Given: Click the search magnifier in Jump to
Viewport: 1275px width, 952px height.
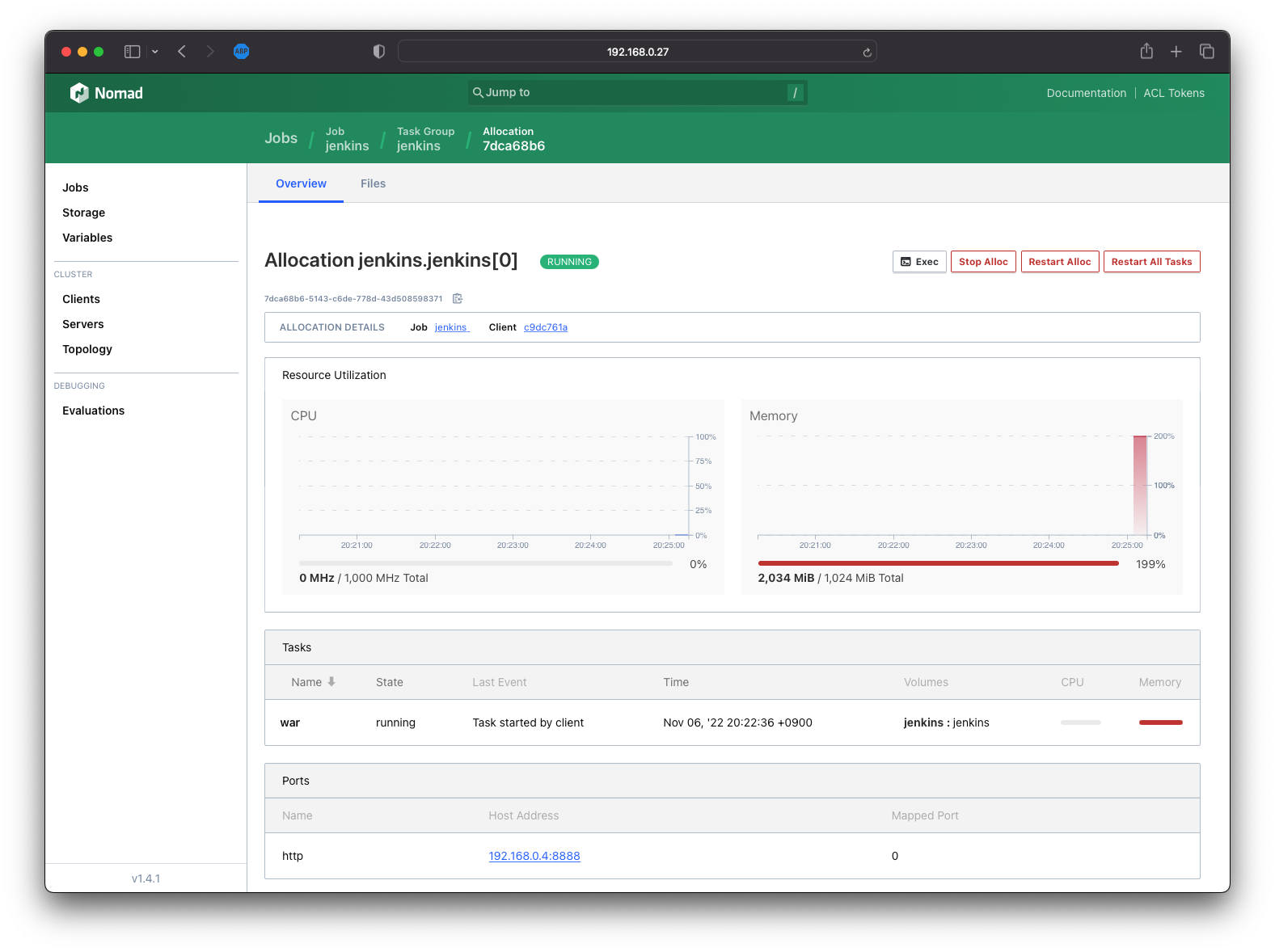Looking at the screenshot, I should pyautogui.click(x=478, y=92).
